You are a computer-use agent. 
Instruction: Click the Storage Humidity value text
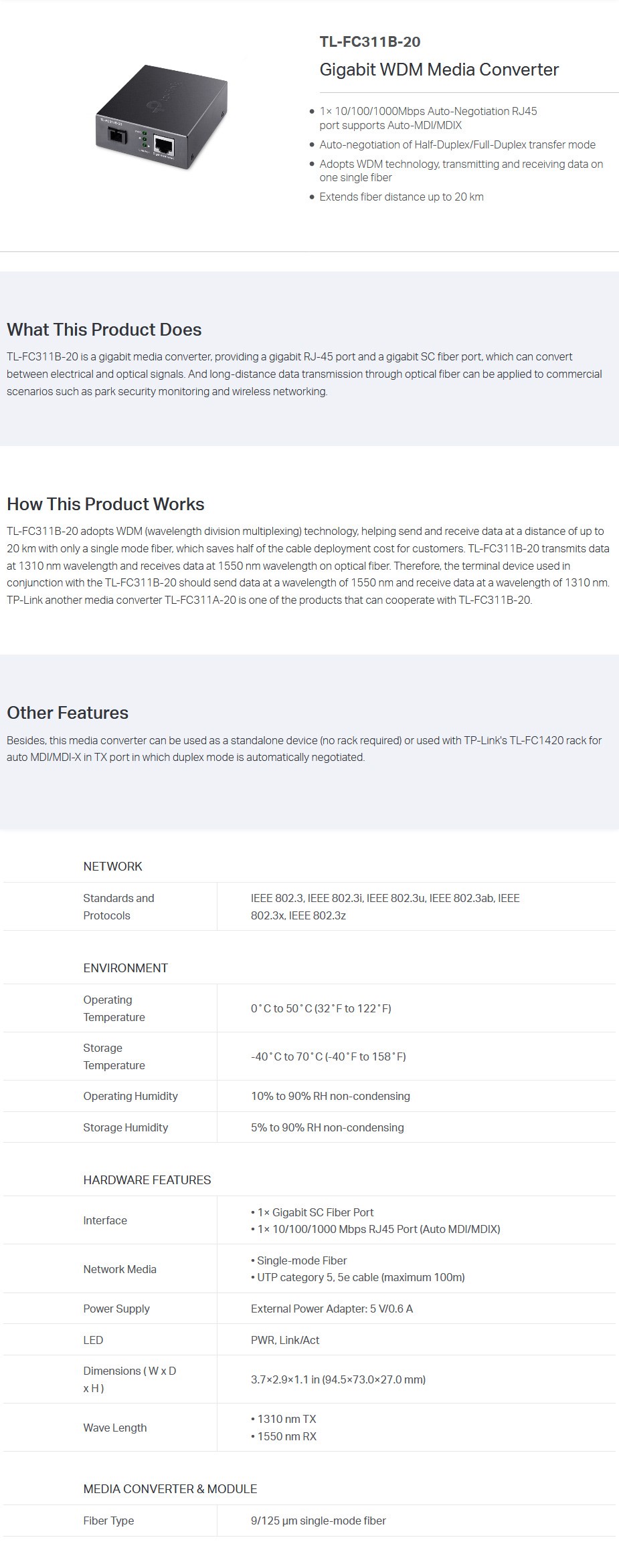point(327,1127)
